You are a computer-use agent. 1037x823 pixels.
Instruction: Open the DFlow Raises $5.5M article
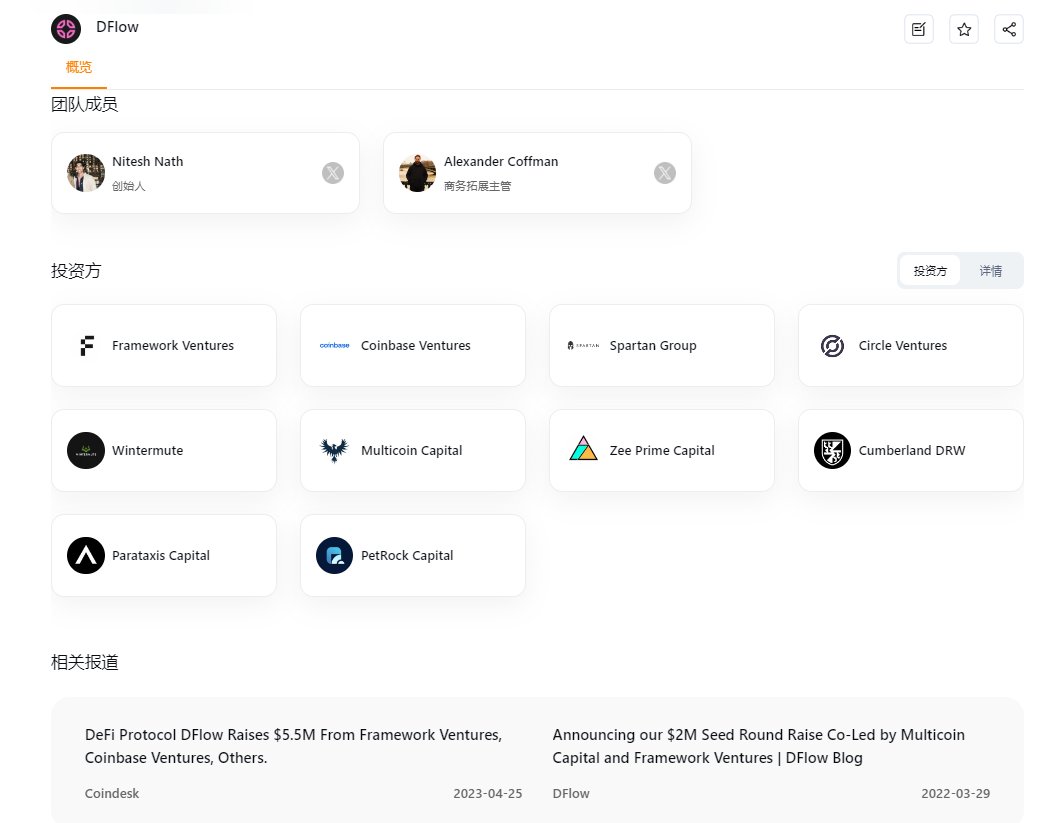click(293, 746)
